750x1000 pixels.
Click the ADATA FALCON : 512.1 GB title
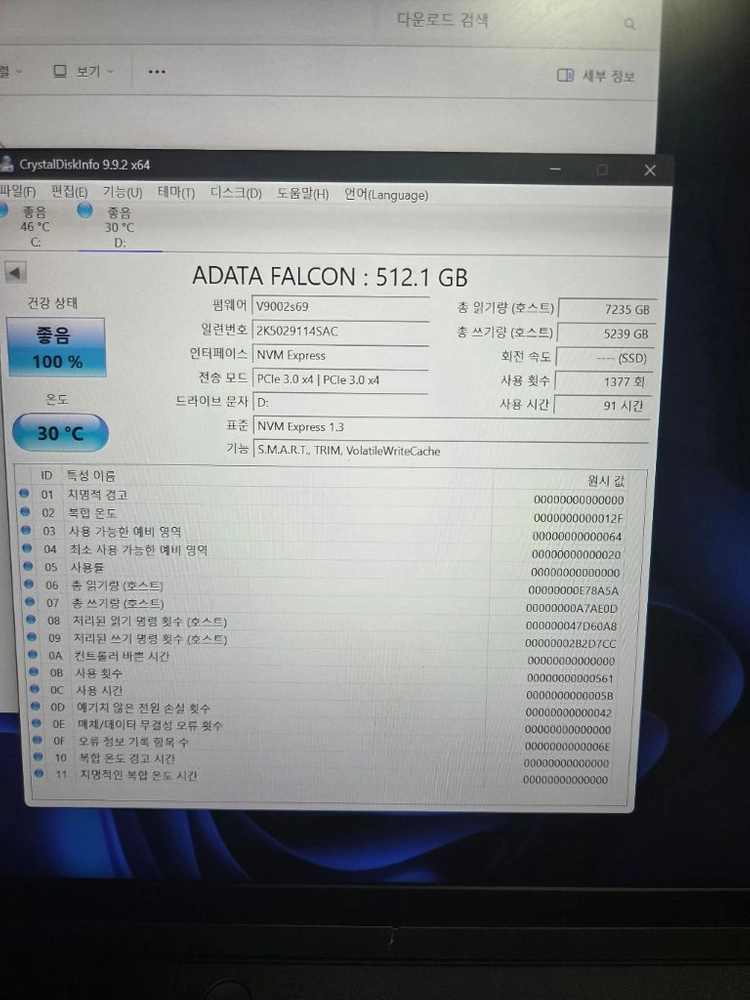click(x=330, y=277)
